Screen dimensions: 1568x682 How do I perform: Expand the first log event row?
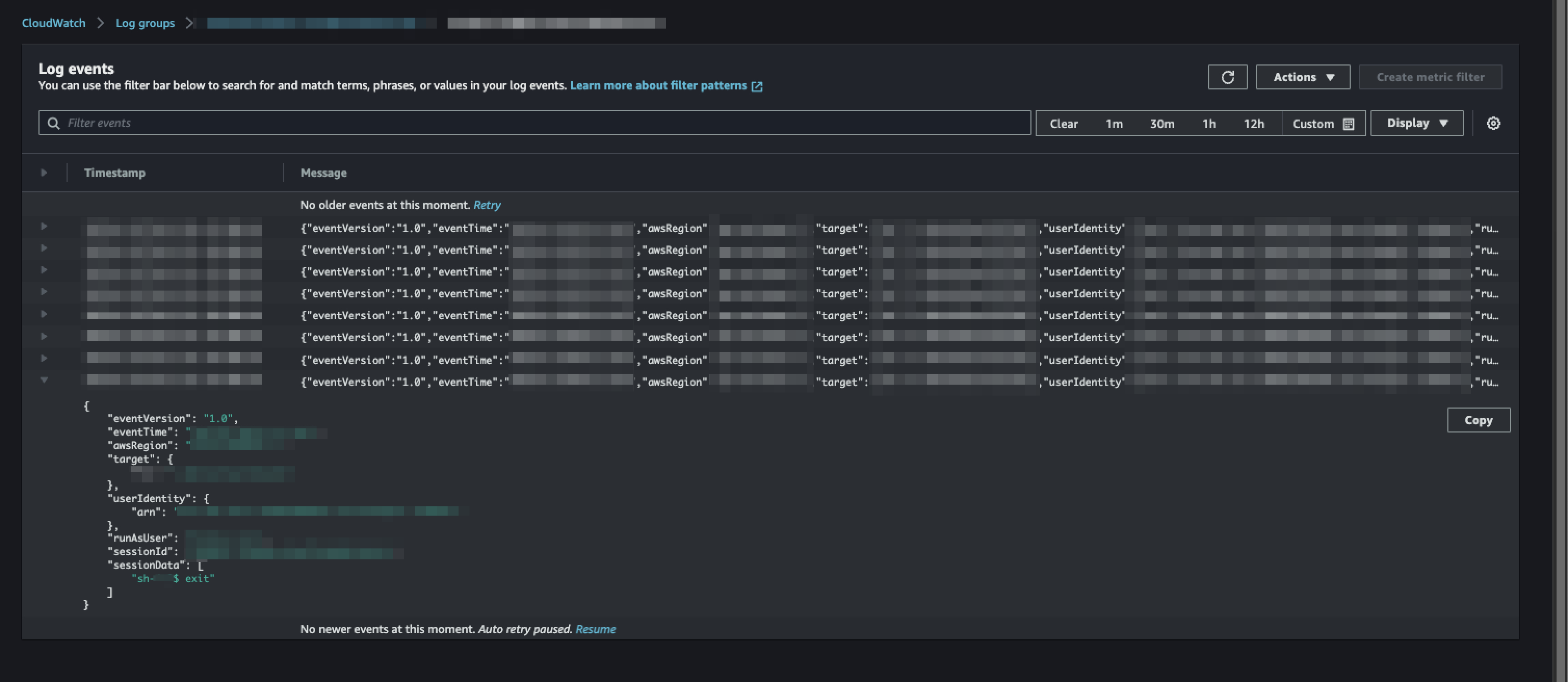click(44, 226)
